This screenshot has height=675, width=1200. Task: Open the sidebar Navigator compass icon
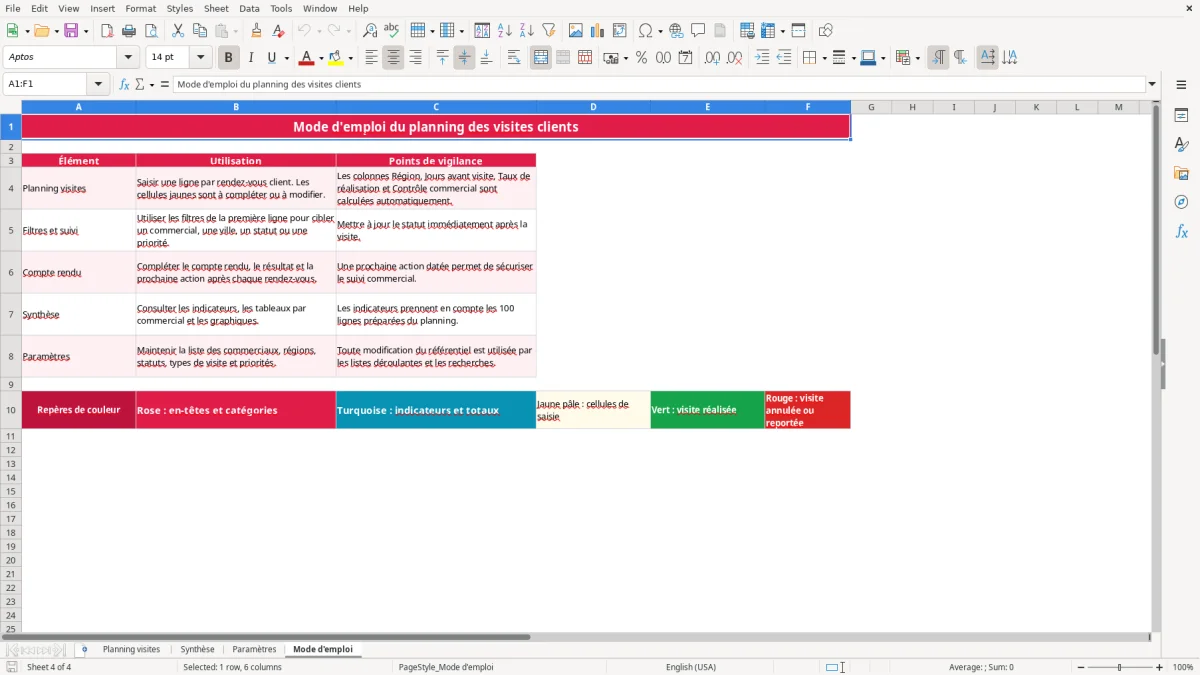(1181, 203)
